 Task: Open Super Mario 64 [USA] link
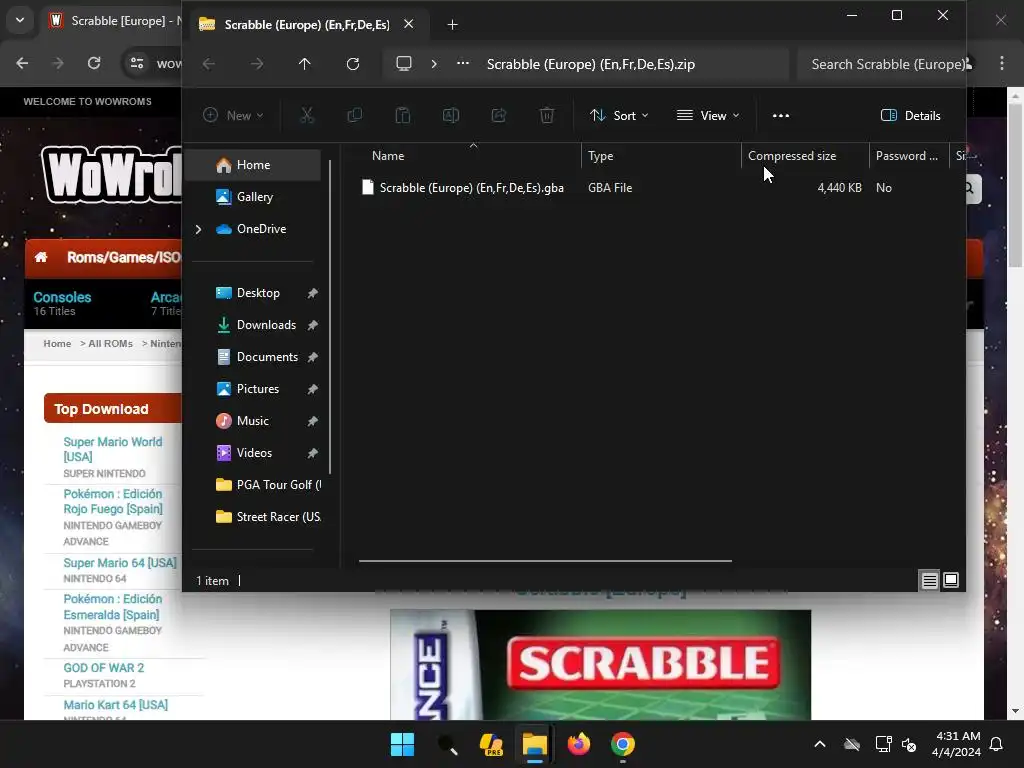tap(120, 563)
